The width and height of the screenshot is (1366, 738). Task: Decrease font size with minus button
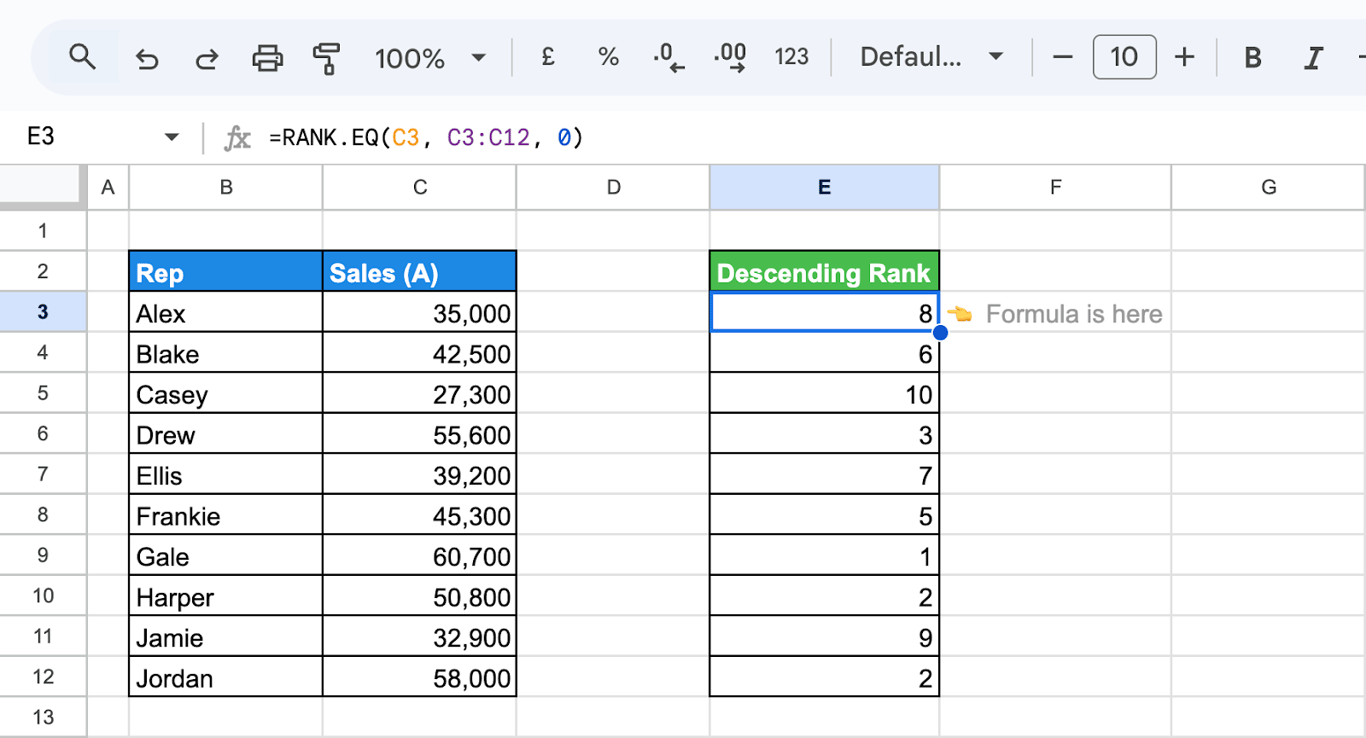1063,57
